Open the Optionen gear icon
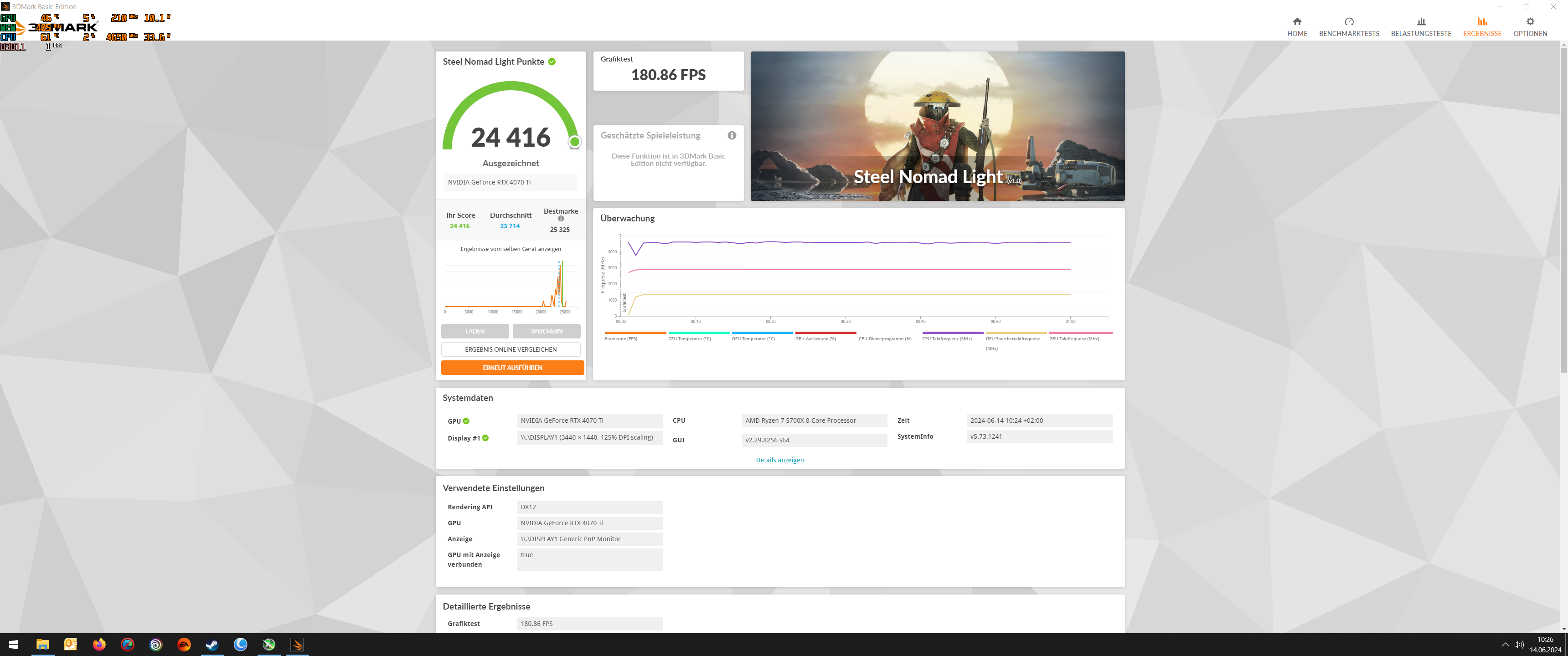 point(1530,21)
